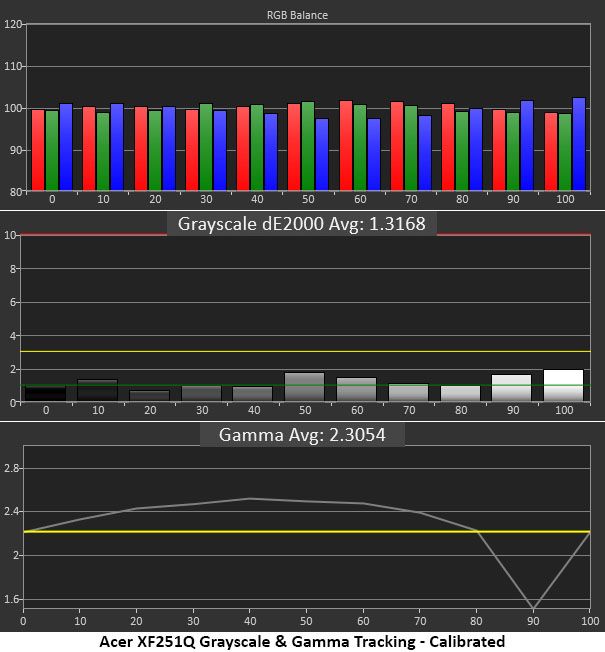Click the 2.4 label on Gamma axis
This screenshot has height=652, width=605.
point(11,511)
